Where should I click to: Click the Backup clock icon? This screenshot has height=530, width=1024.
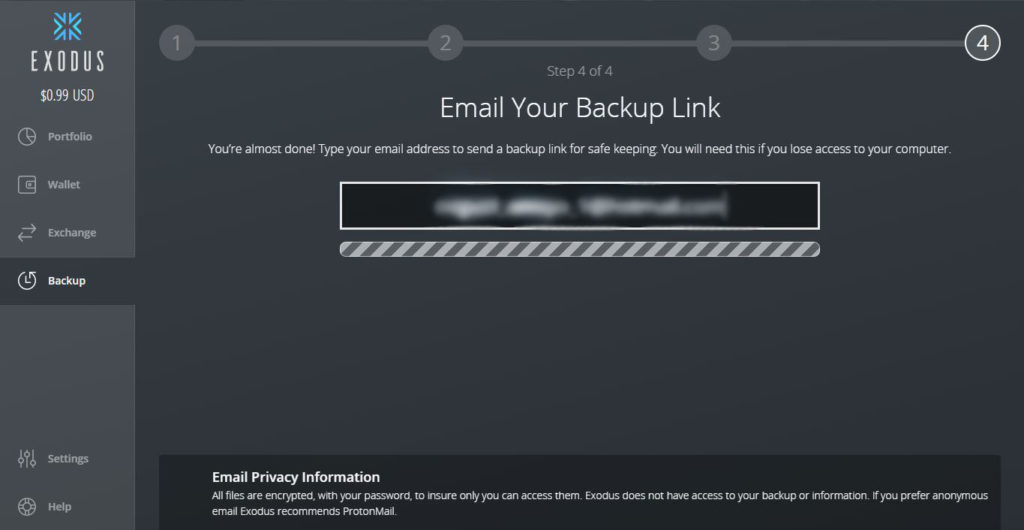[28, 281]
